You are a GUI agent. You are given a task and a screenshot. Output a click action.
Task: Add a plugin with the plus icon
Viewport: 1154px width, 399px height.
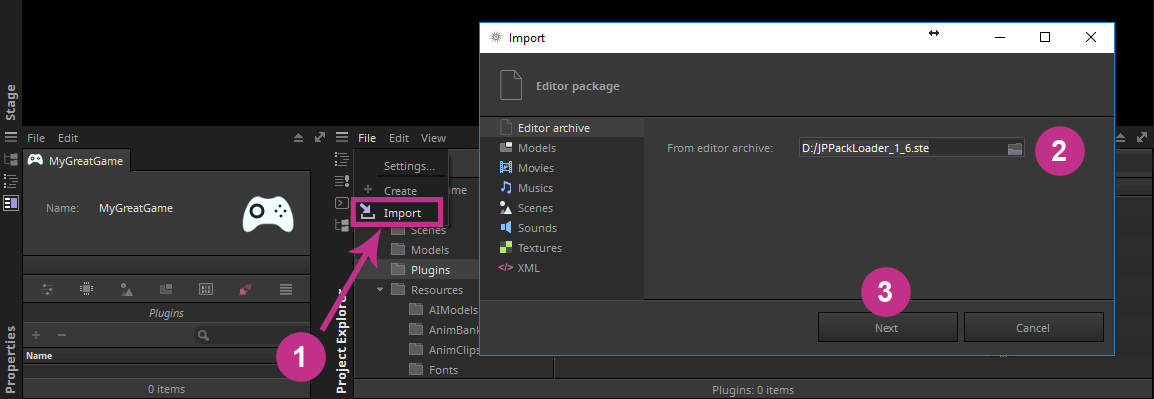click(36, 335)
